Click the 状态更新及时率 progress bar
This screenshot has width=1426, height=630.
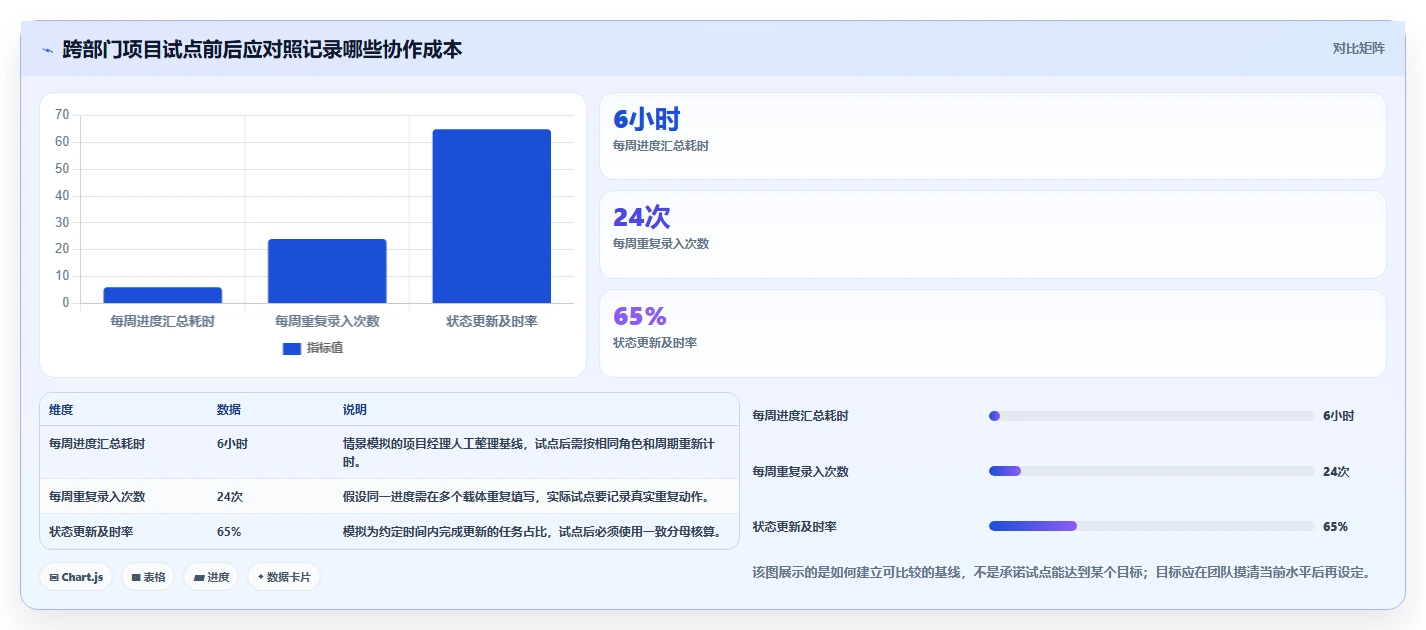(1151, 526)
